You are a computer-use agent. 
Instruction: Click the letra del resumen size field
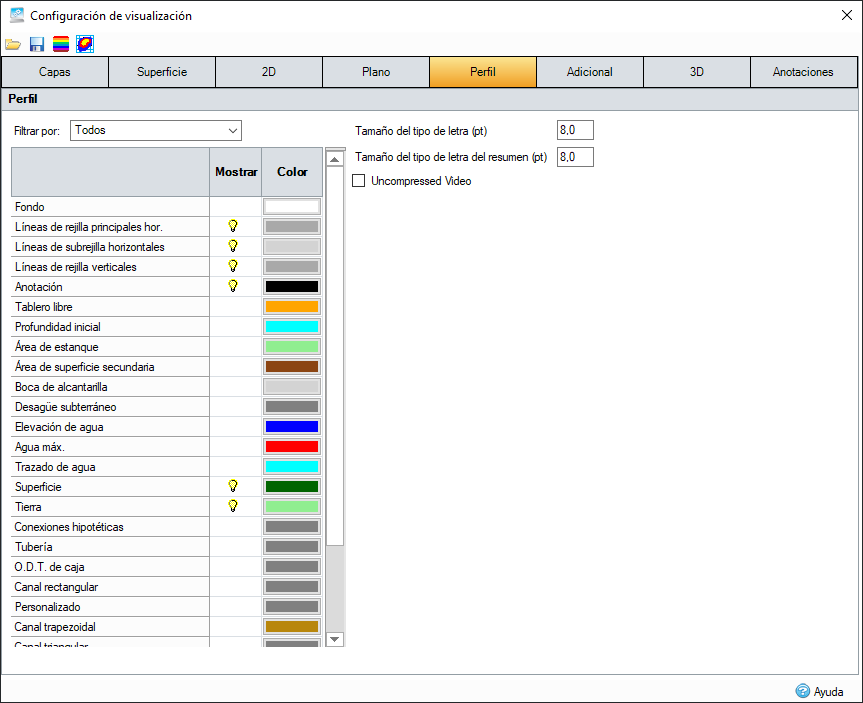point(575,157)
